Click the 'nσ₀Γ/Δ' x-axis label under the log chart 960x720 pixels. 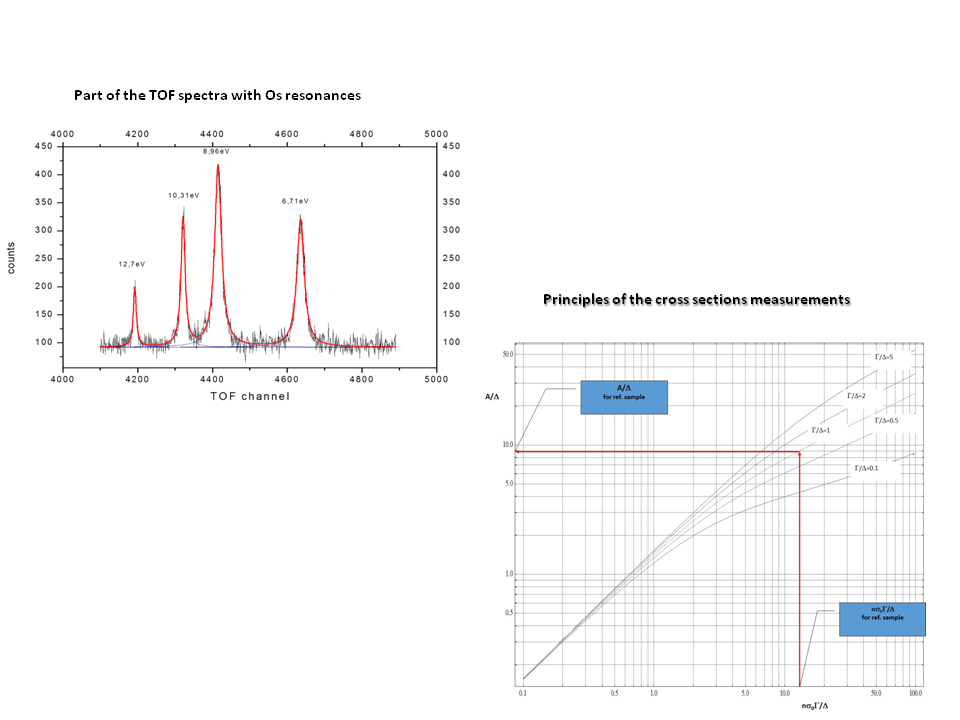coord(812,706)
